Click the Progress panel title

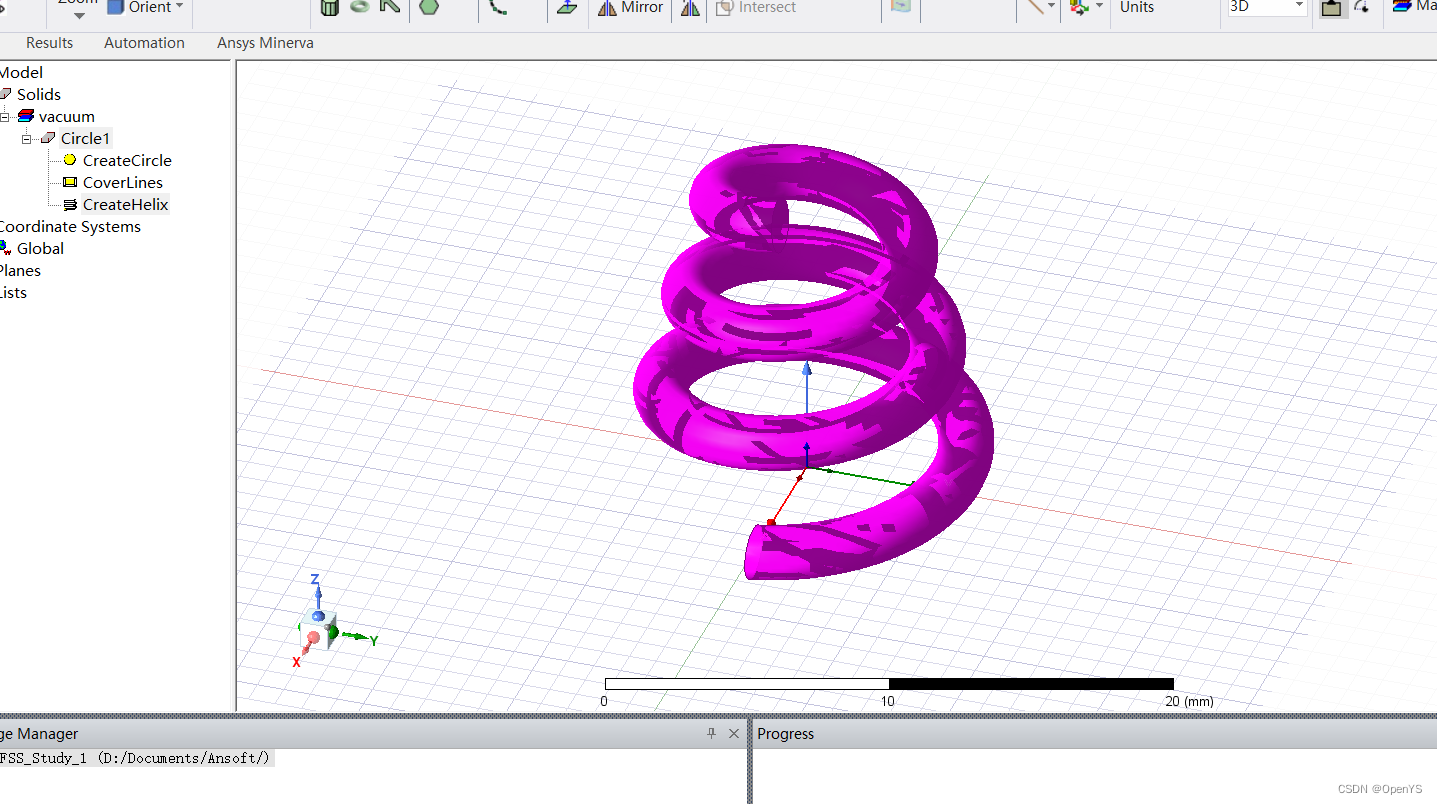coord(785,734)
